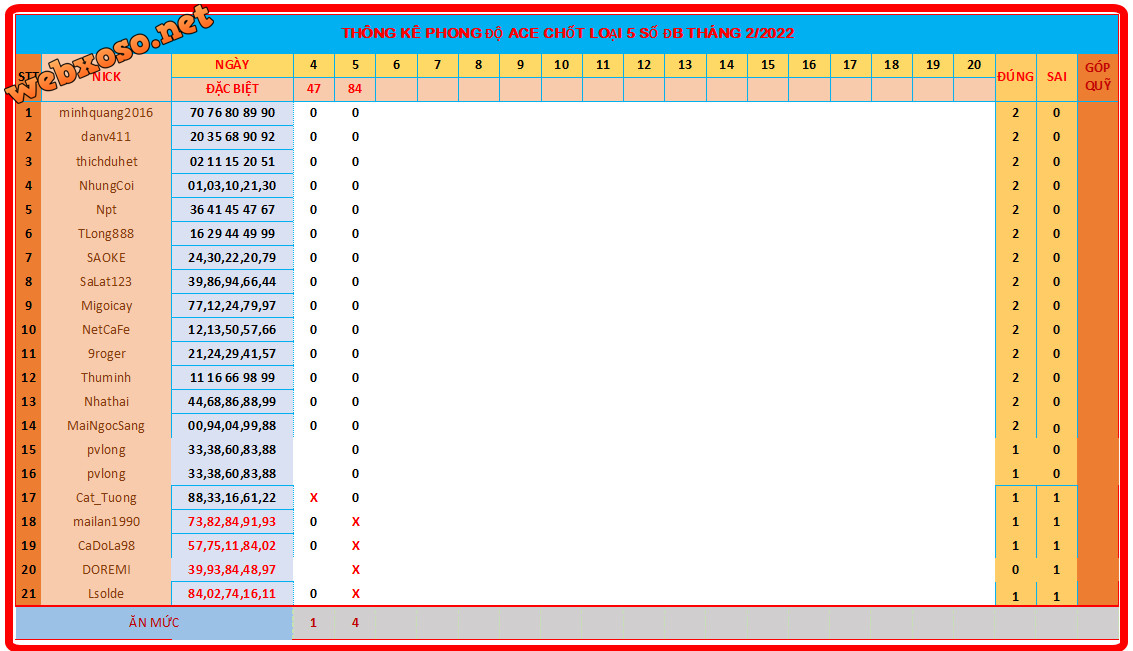1133x651 pixels.
Task: Click numbers cell '39,86,94,66,44'
Action: (232, 282)
